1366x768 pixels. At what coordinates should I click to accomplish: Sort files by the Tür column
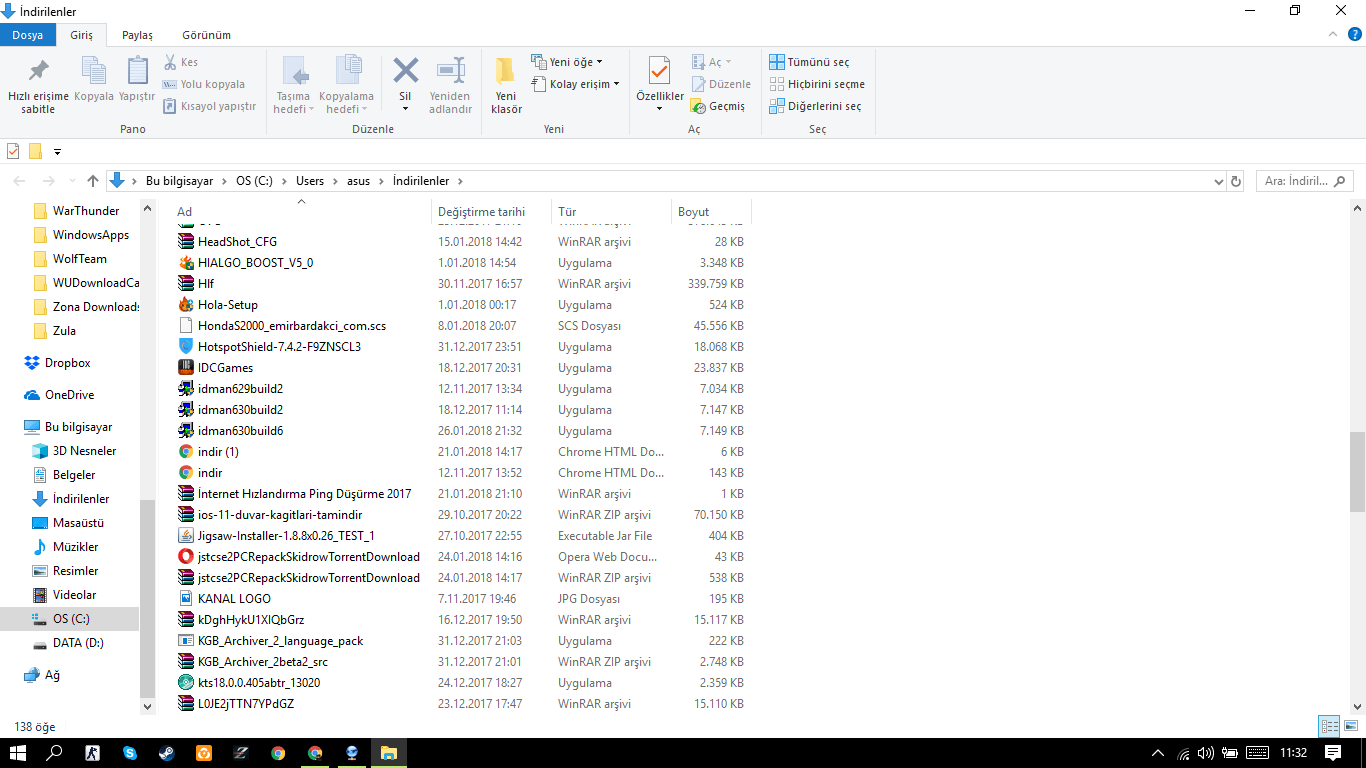611,211
